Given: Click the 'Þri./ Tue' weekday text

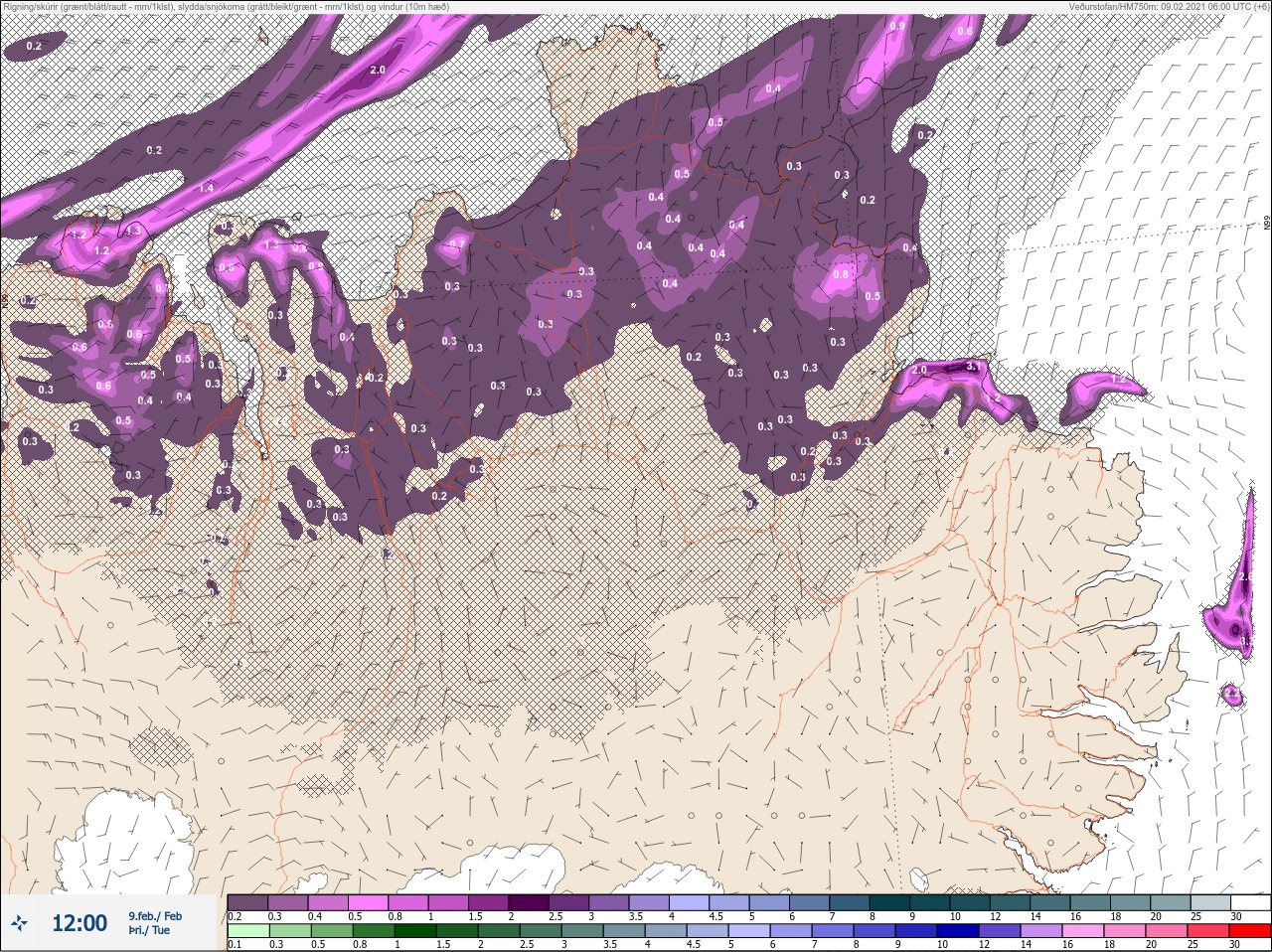Looking at the screenshot, I should click(x=149, y=930).
